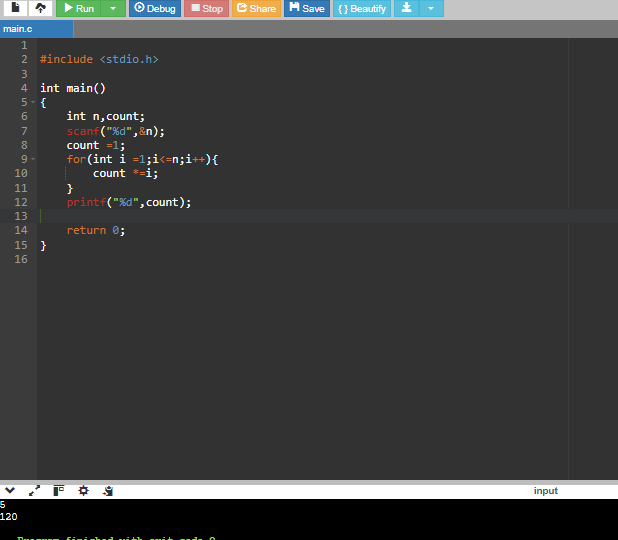This screenshot has height=540, width=618.
Task: Share the code
Action: click(x=256, y=8)
